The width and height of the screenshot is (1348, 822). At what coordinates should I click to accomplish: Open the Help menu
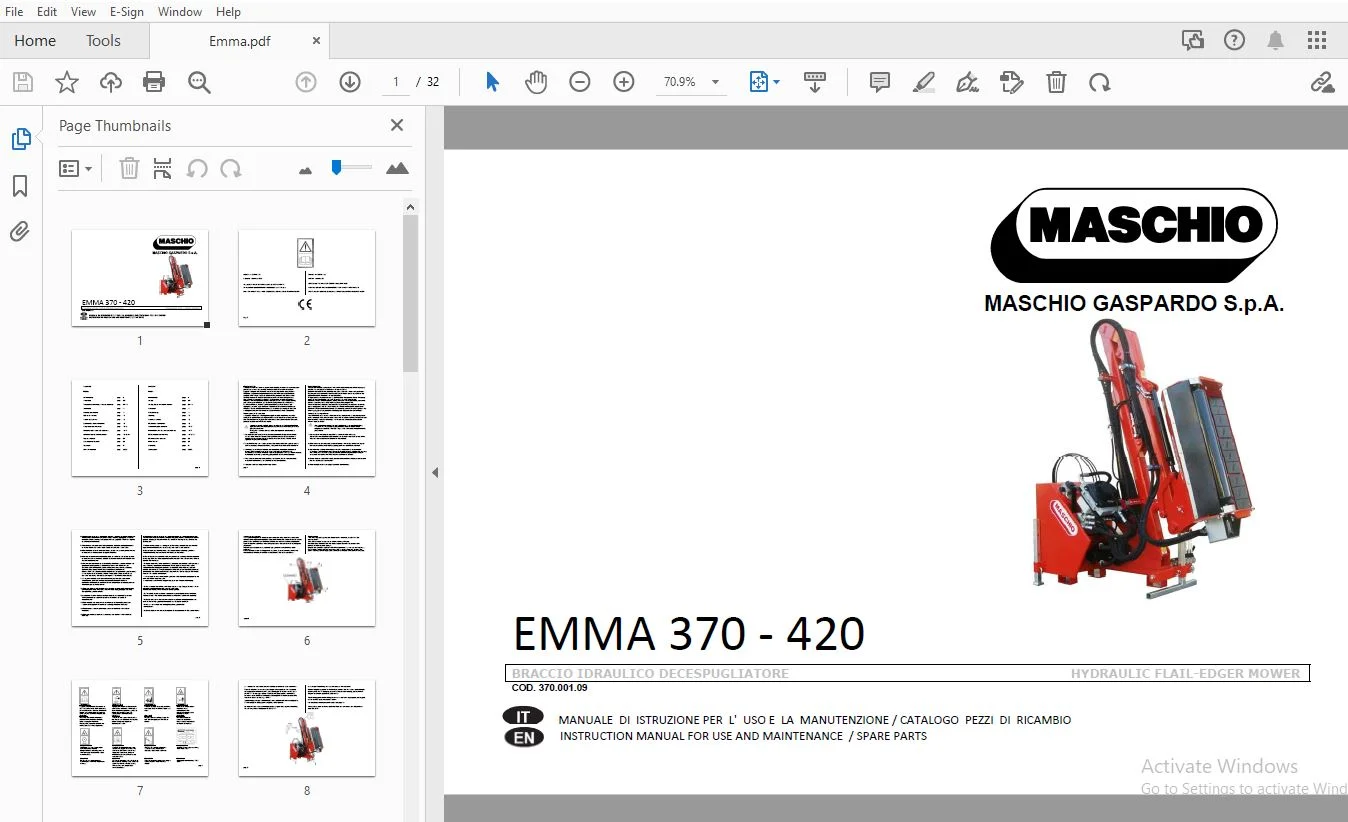[x=228, y=11]
